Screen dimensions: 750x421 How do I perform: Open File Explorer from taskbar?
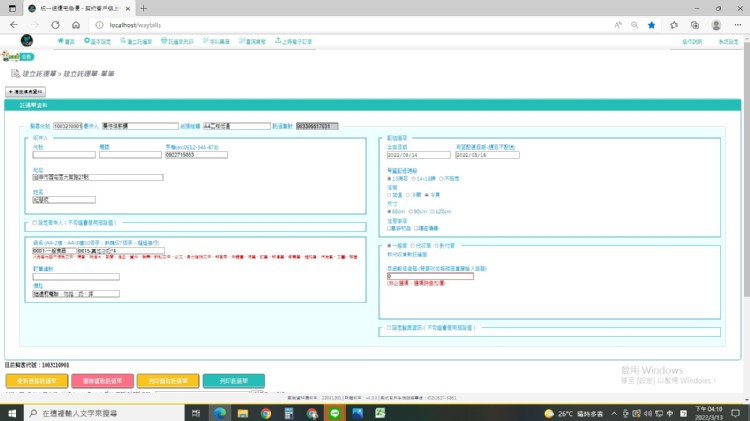tap(243, 413)
